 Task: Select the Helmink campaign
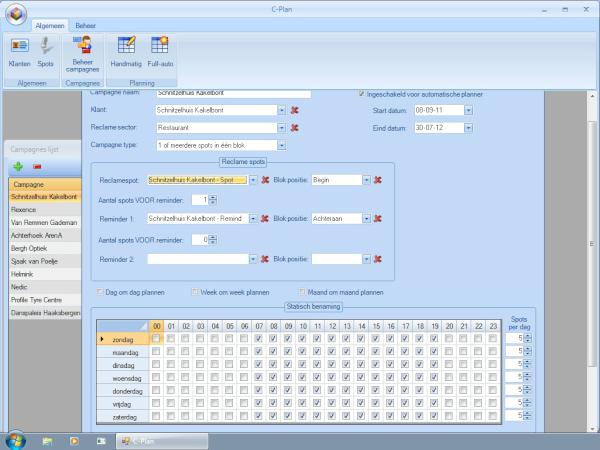[x=45, y=274]
